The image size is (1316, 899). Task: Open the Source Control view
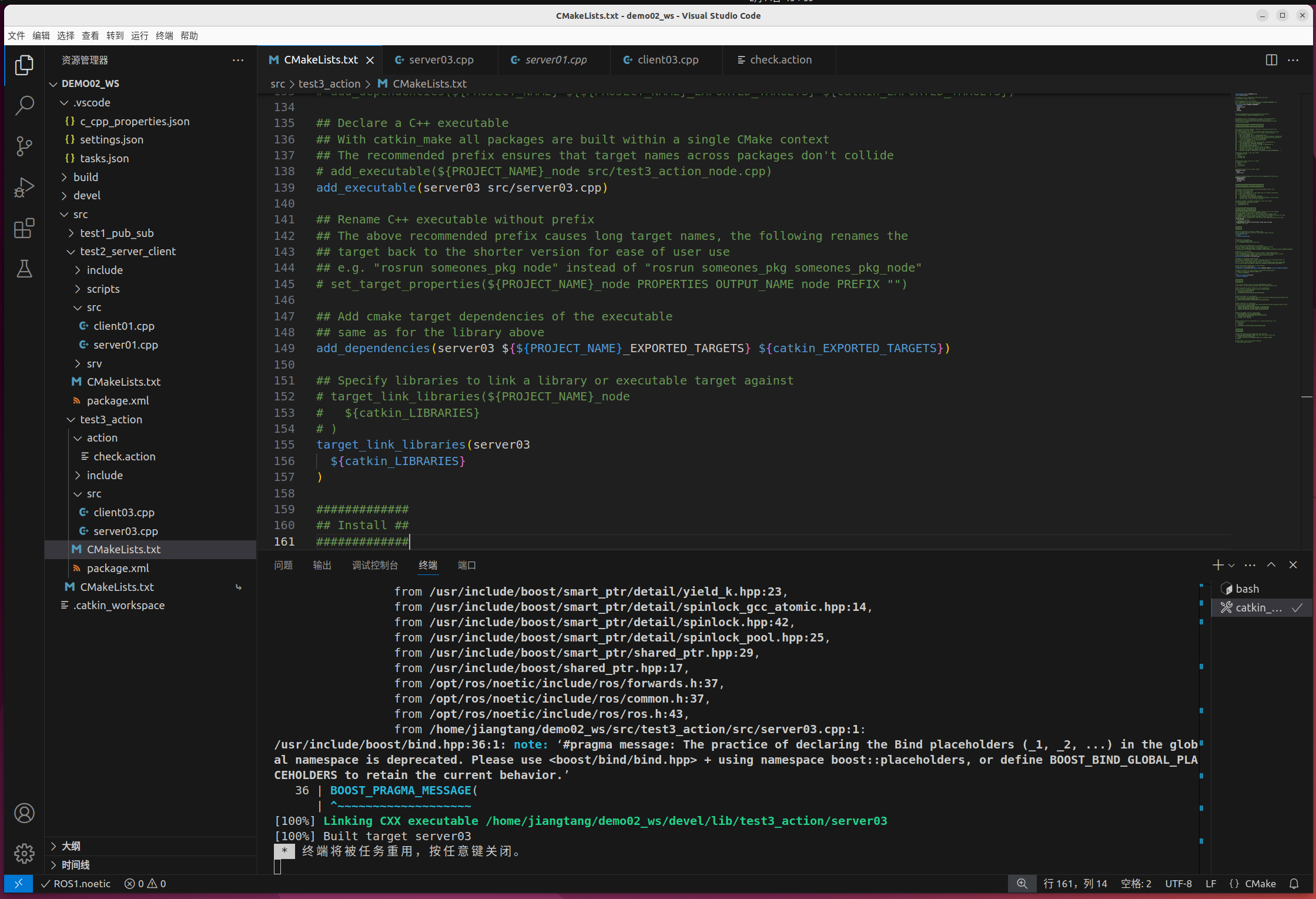pyautogui.click(x=24, y=146)
